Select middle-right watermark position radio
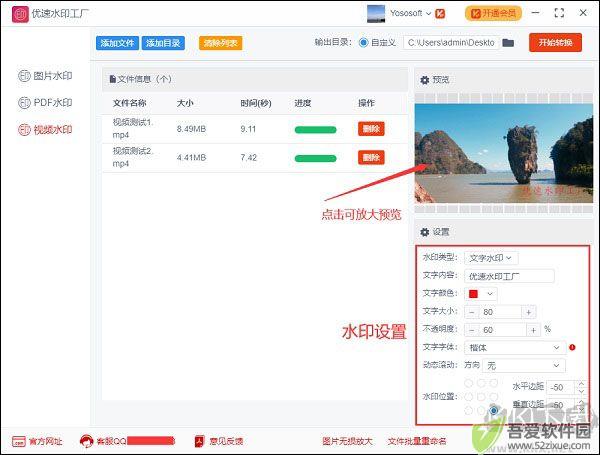 tap(494, 397)
